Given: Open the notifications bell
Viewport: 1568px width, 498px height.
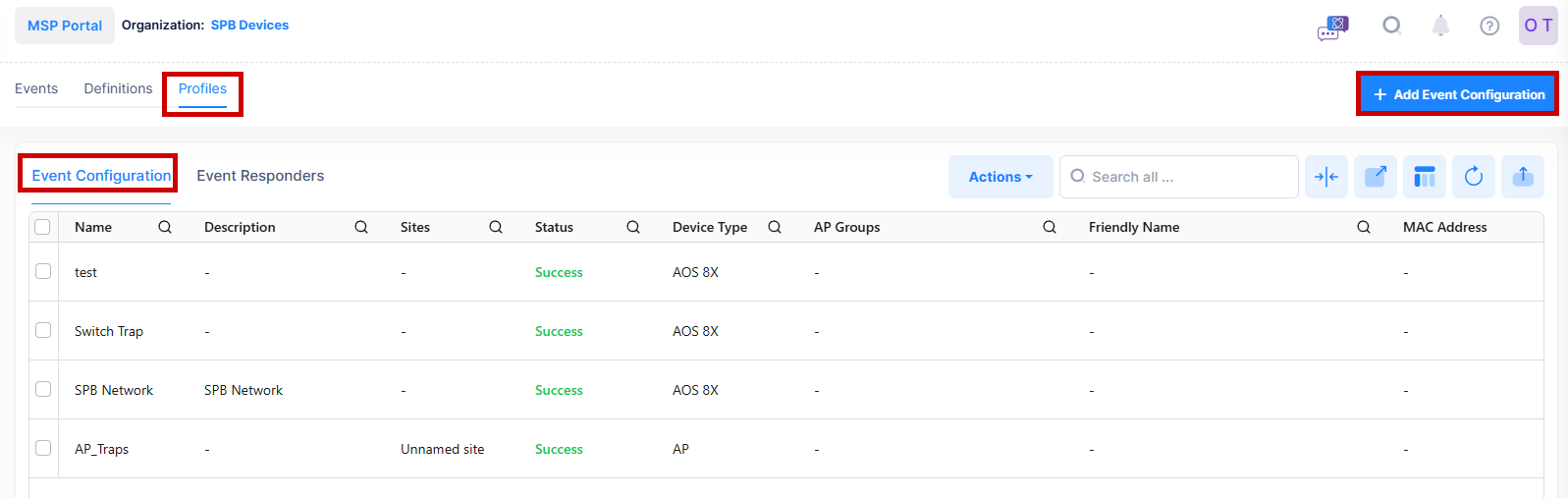Looking at the screenshot, I should coord(1440,26).
